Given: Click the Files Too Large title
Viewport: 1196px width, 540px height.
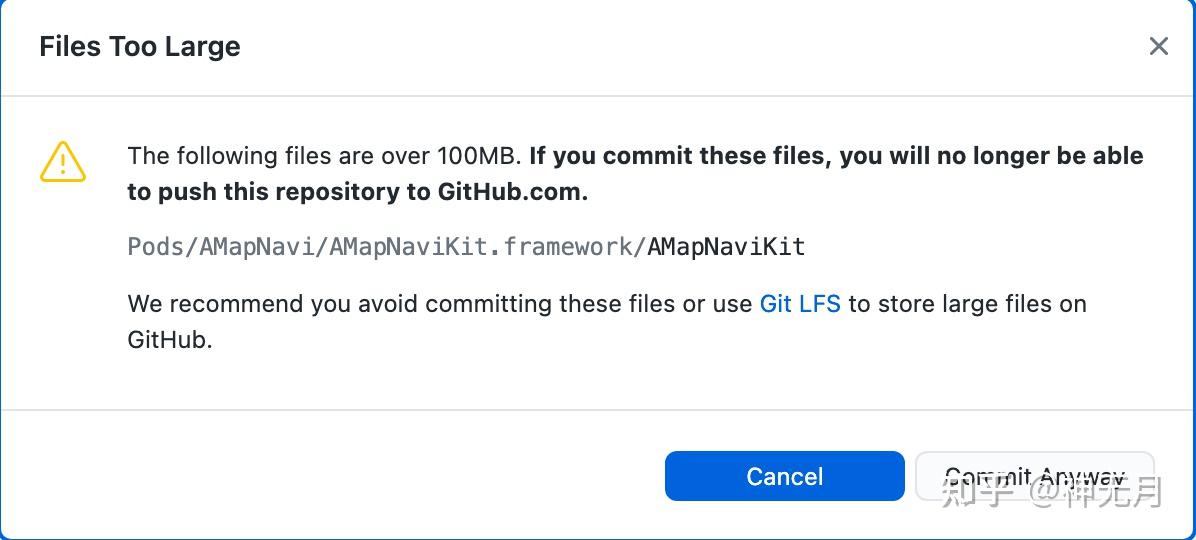Looking at the screenshot, I should 140,46.
